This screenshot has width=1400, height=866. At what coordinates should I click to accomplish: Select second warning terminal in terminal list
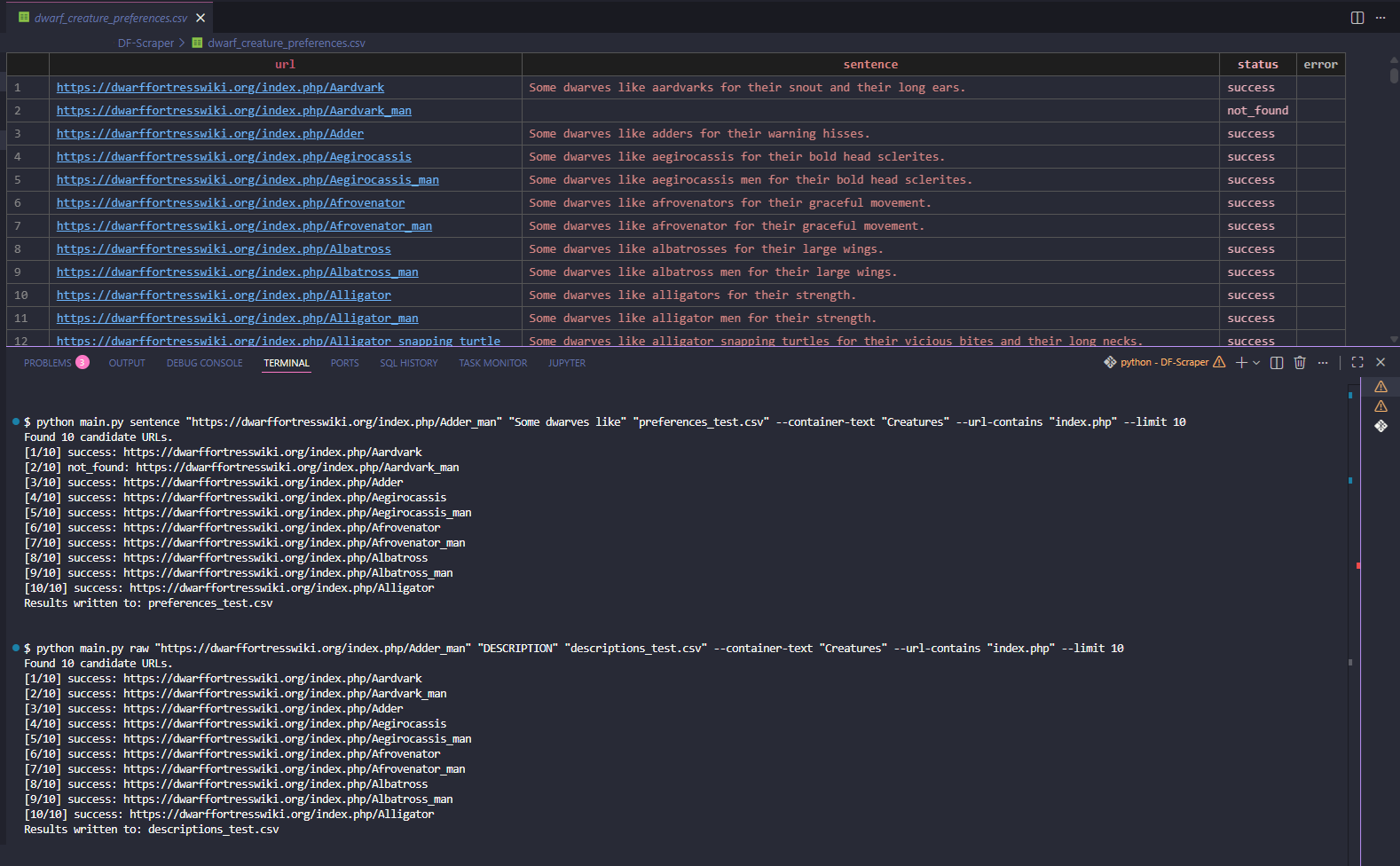[1380, 406]
